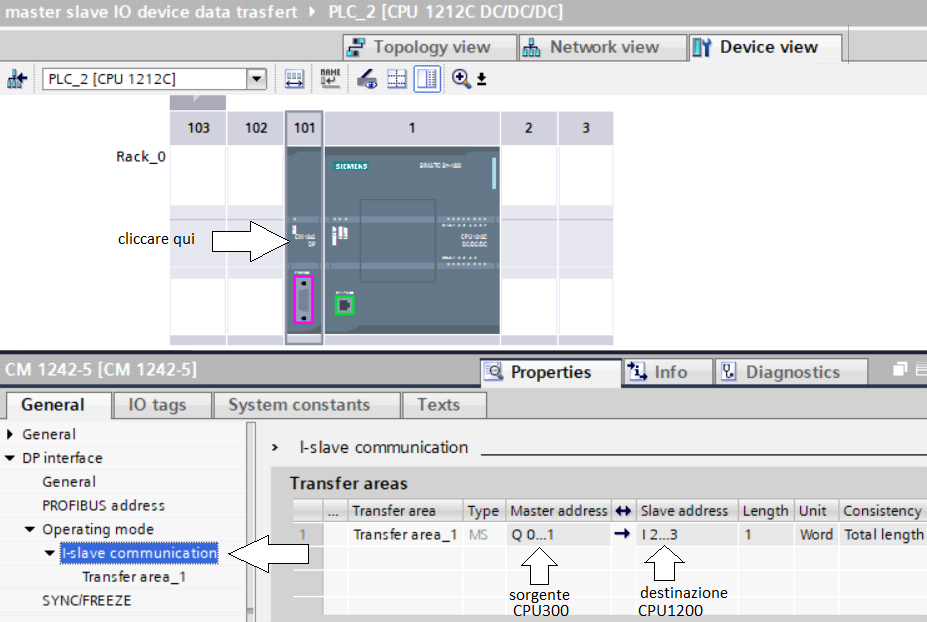Collapse the DP interface tree node
927x622 pixels.
10,458
